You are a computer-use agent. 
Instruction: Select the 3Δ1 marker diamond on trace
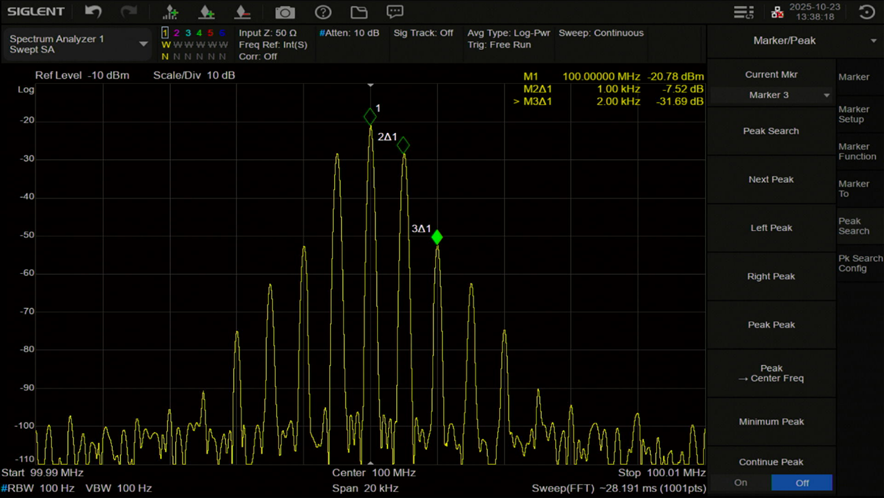pyautogui.click(x=437, y=237)
